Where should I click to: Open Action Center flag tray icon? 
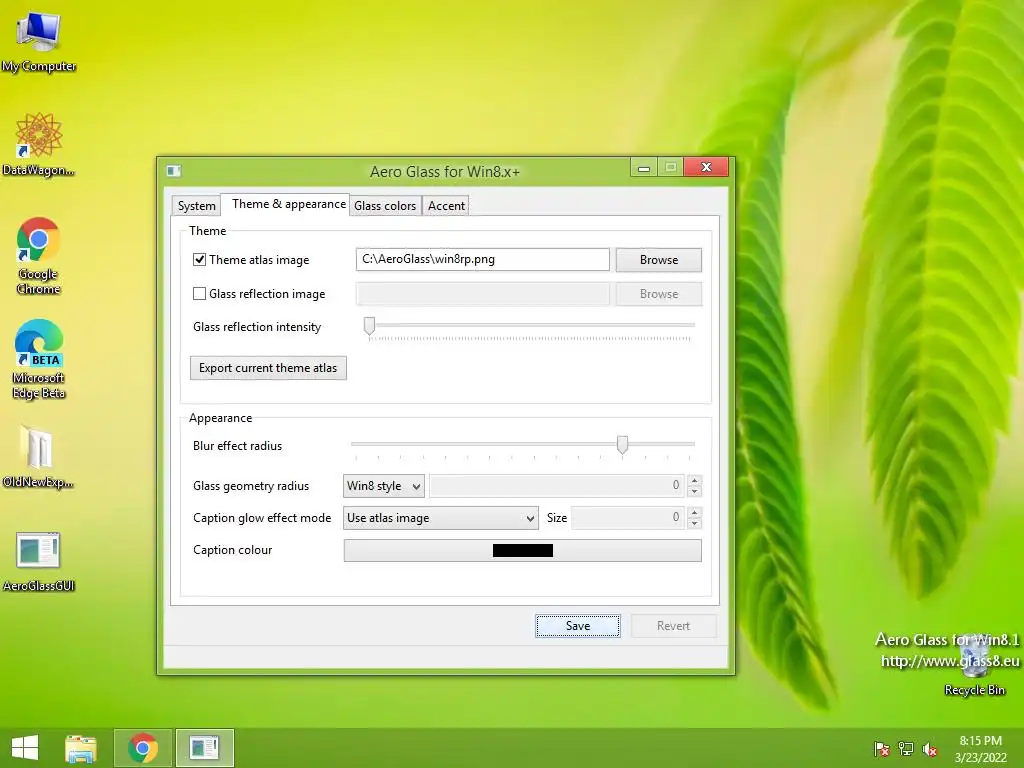(882, 749)
